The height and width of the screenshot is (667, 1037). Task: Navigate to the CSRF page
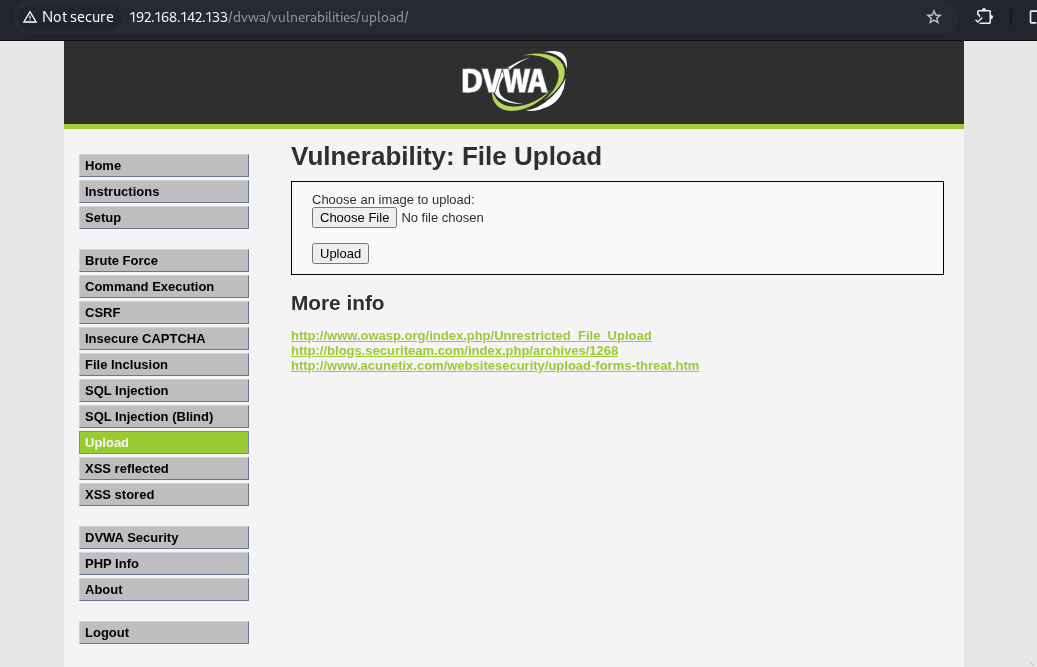(x=164, y=313)
